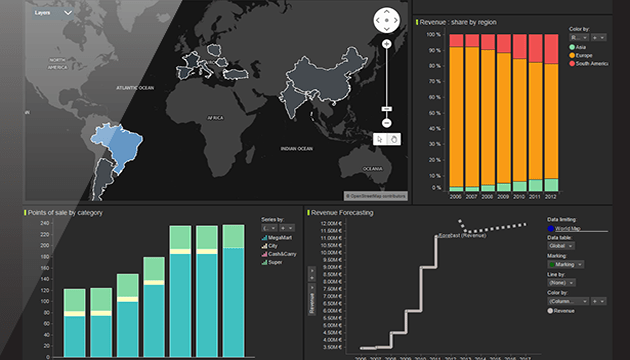630x360 pixels.
Task: Click the AFRICA map label
Action: click(x=215, y=118)
